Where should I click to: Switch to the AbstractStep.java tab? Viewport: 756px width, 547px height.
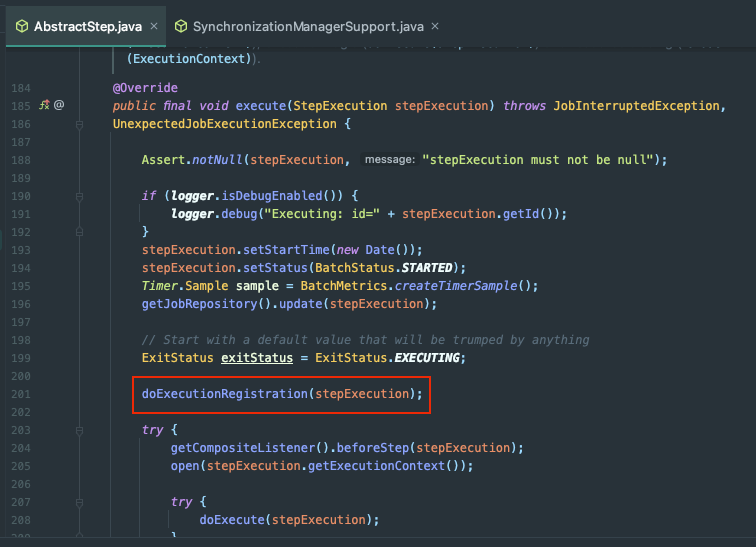click(x=86, y=26)
